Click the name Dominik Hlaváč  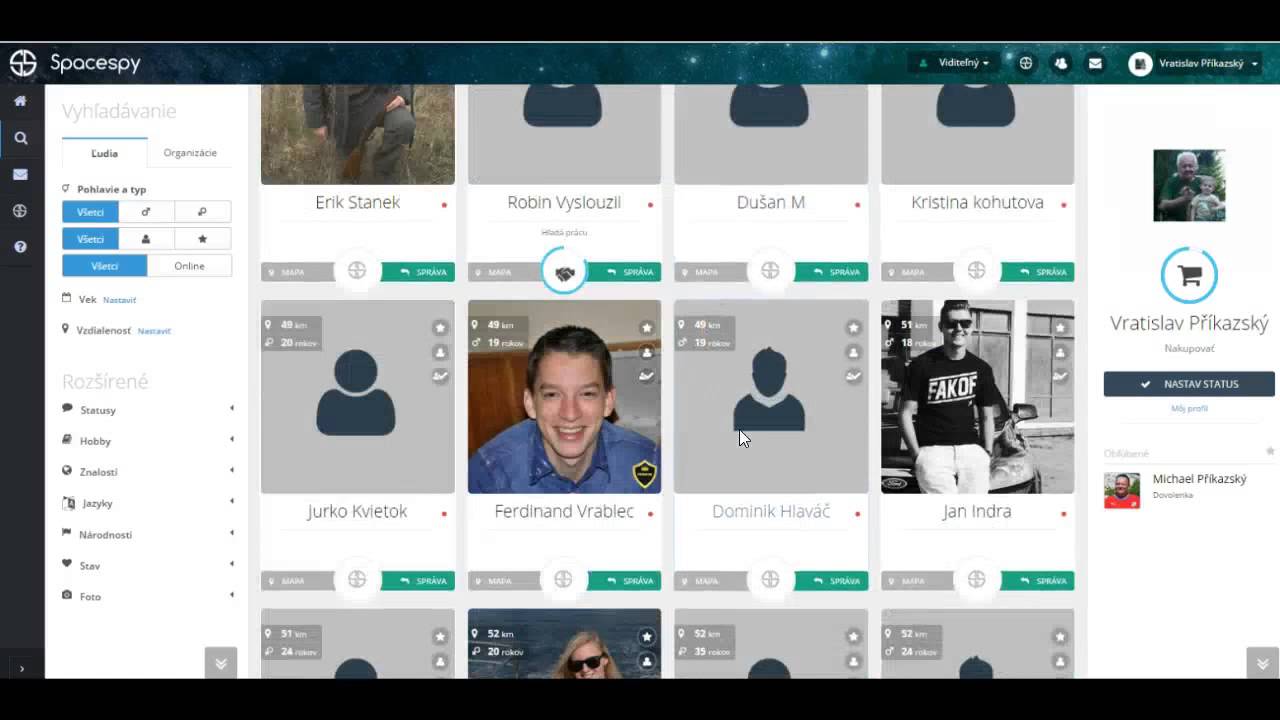[x=771, y=511]
